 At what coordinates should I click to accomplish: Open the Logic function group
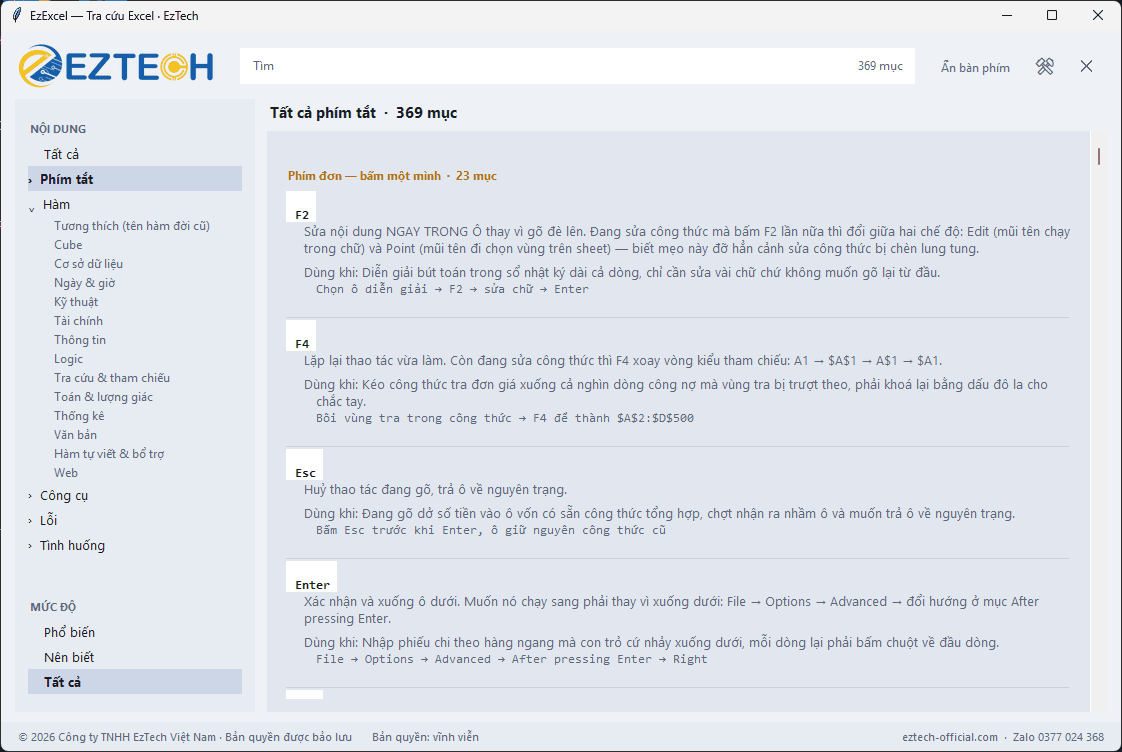point(68,359)
